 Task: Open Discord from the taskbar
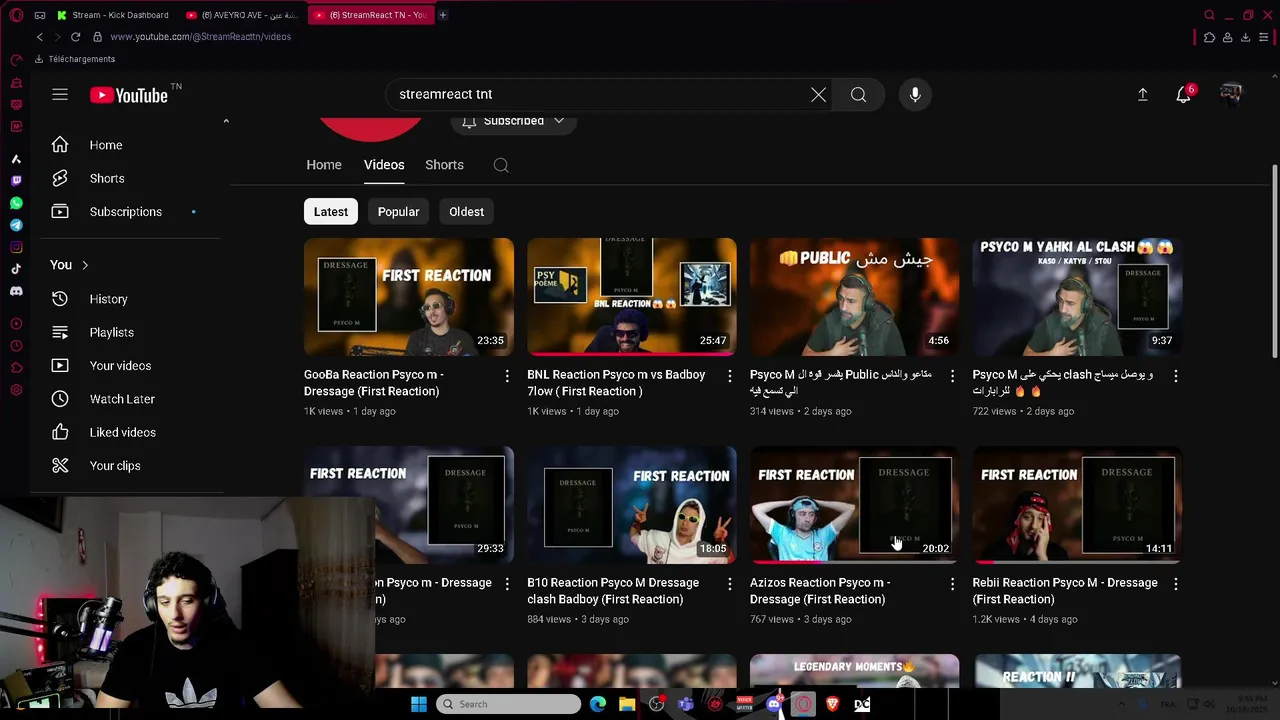[x=774, y=704]
